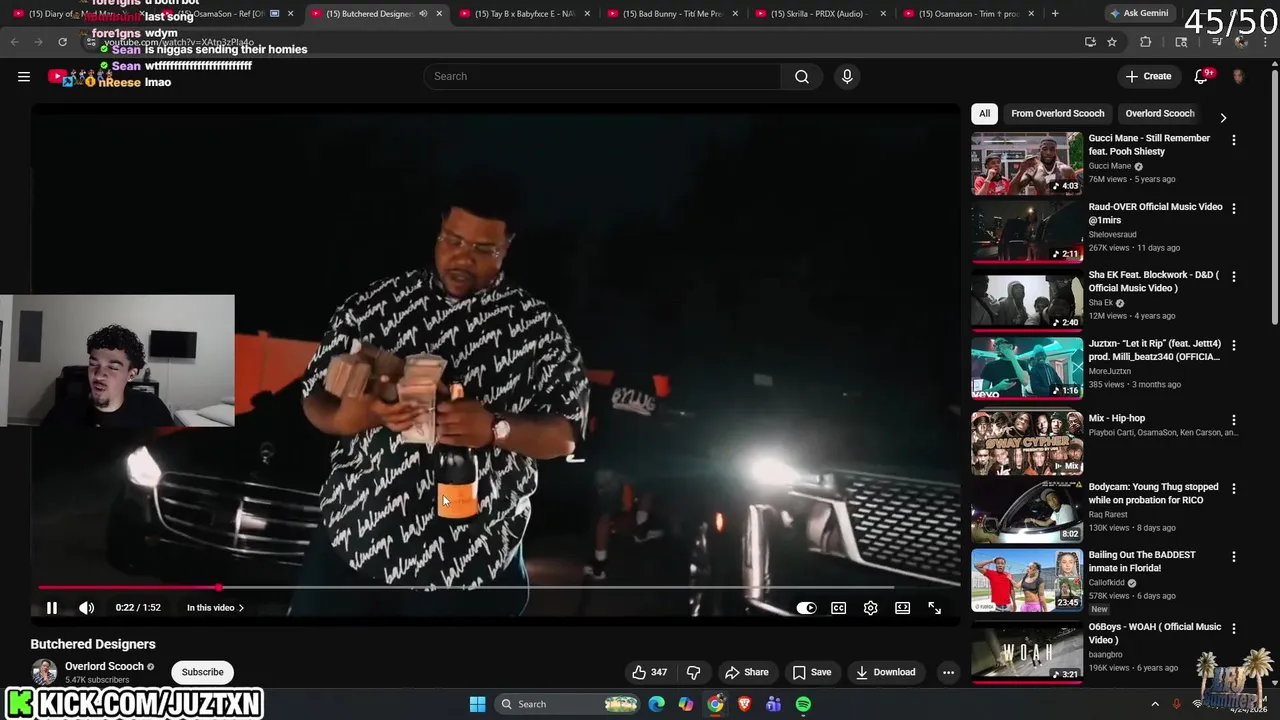The image size is (1280, 720).
Task: Save the video to a playlist
Action: (x=812, y=672)
